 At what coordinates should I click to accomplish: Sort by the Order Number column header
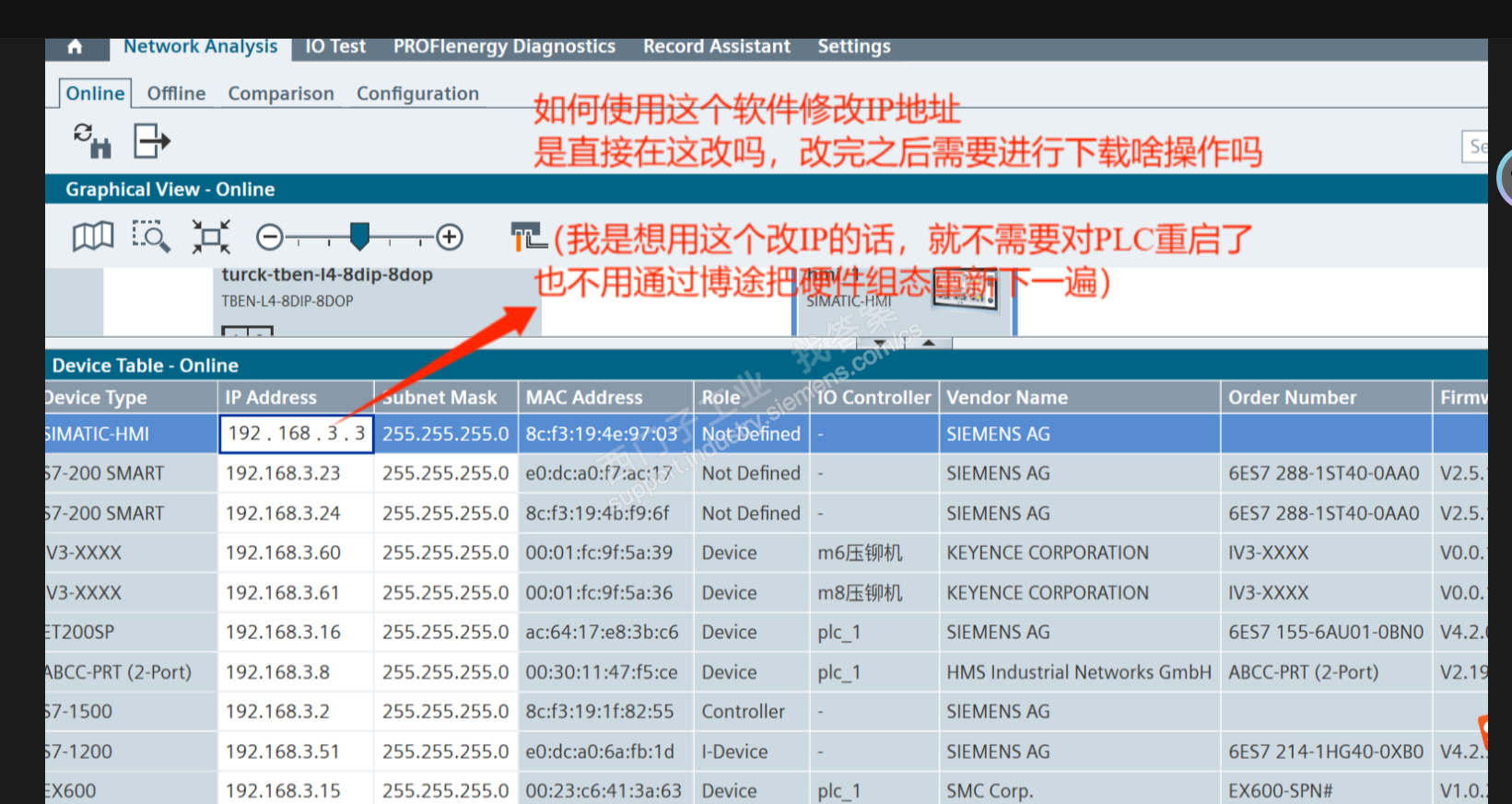[x=1326, y=398]
